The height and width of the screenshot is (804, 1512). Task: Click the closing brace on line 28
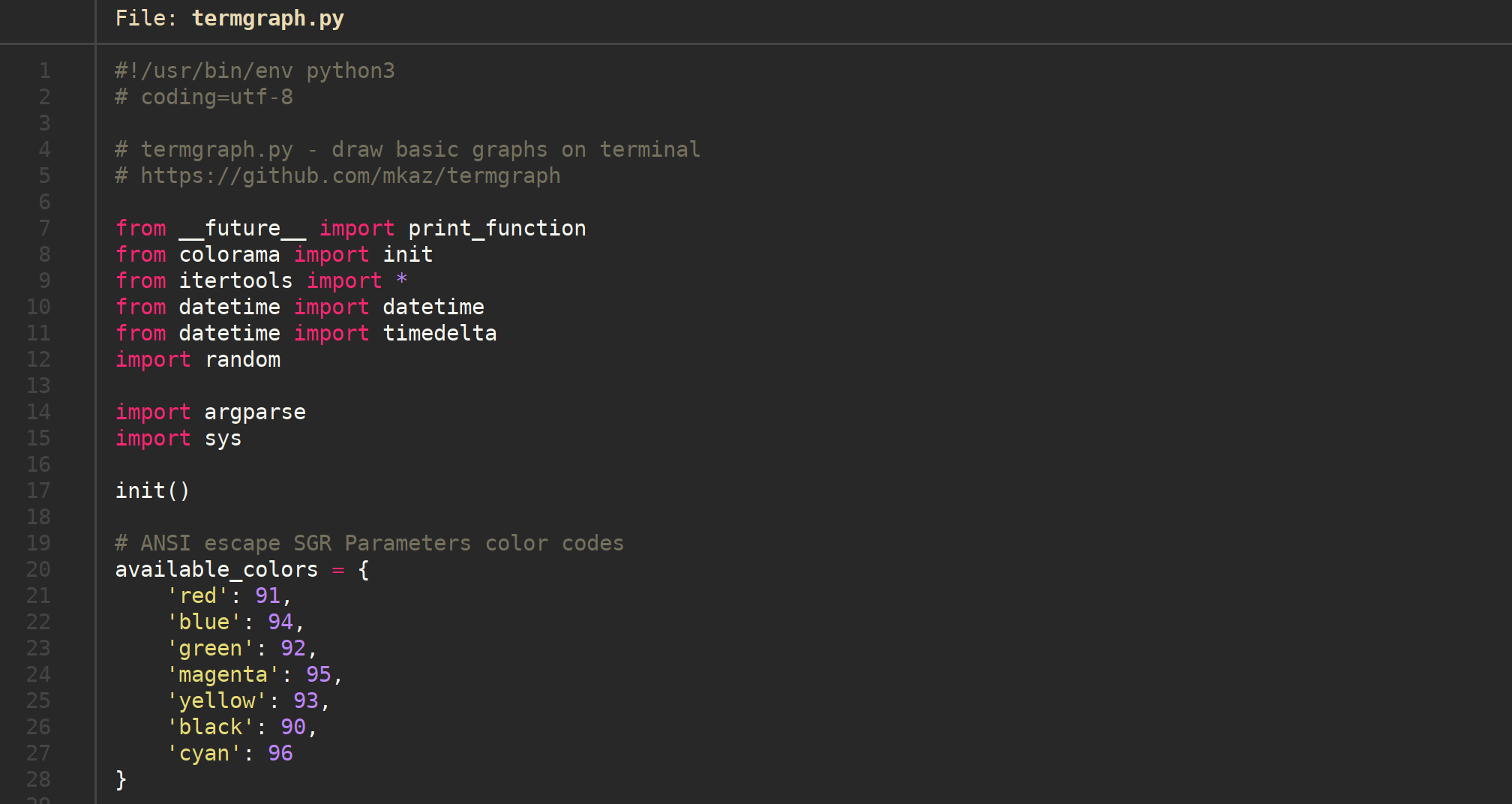tap(121, 779)
